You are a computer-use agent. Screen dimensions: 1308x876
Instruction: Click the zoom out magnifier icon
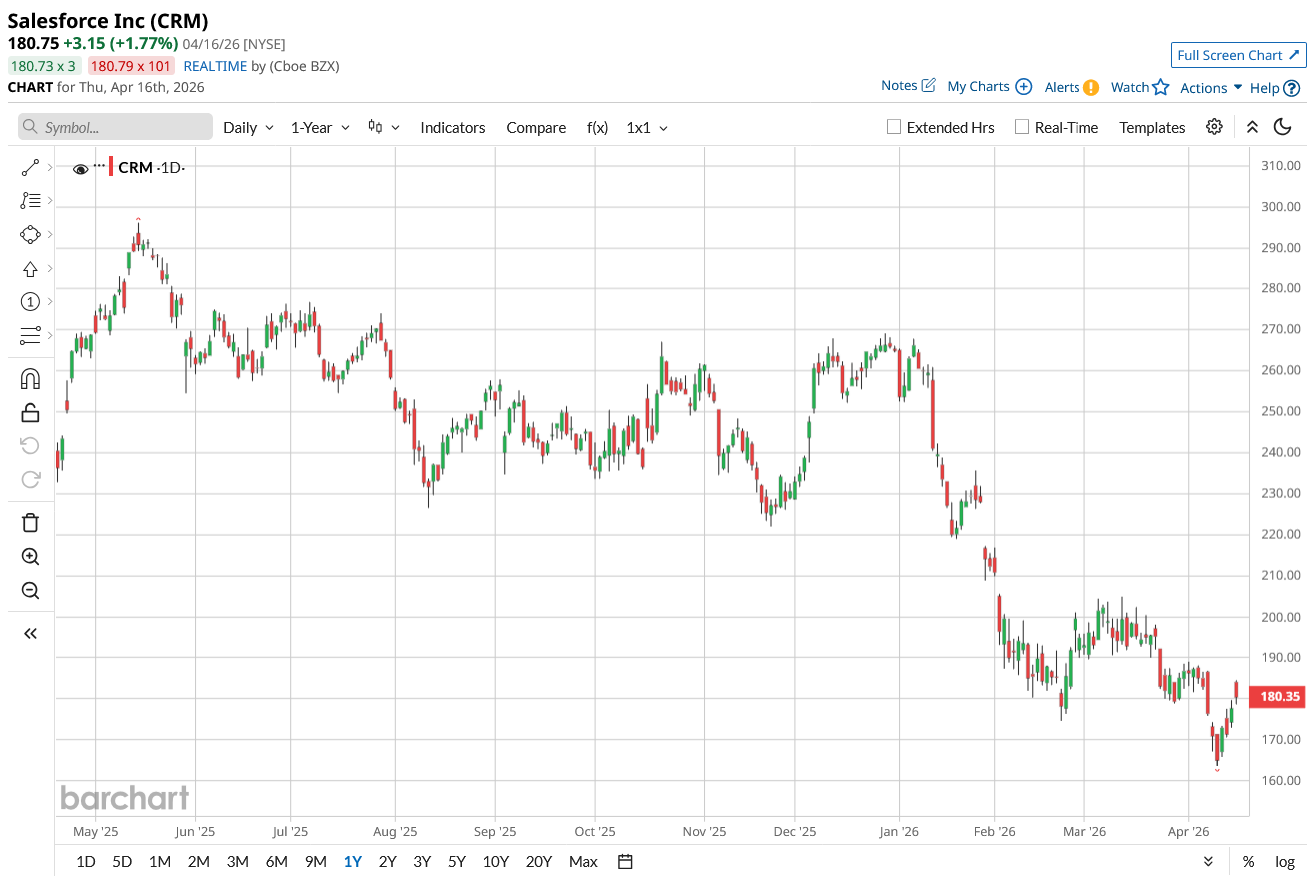30,591
